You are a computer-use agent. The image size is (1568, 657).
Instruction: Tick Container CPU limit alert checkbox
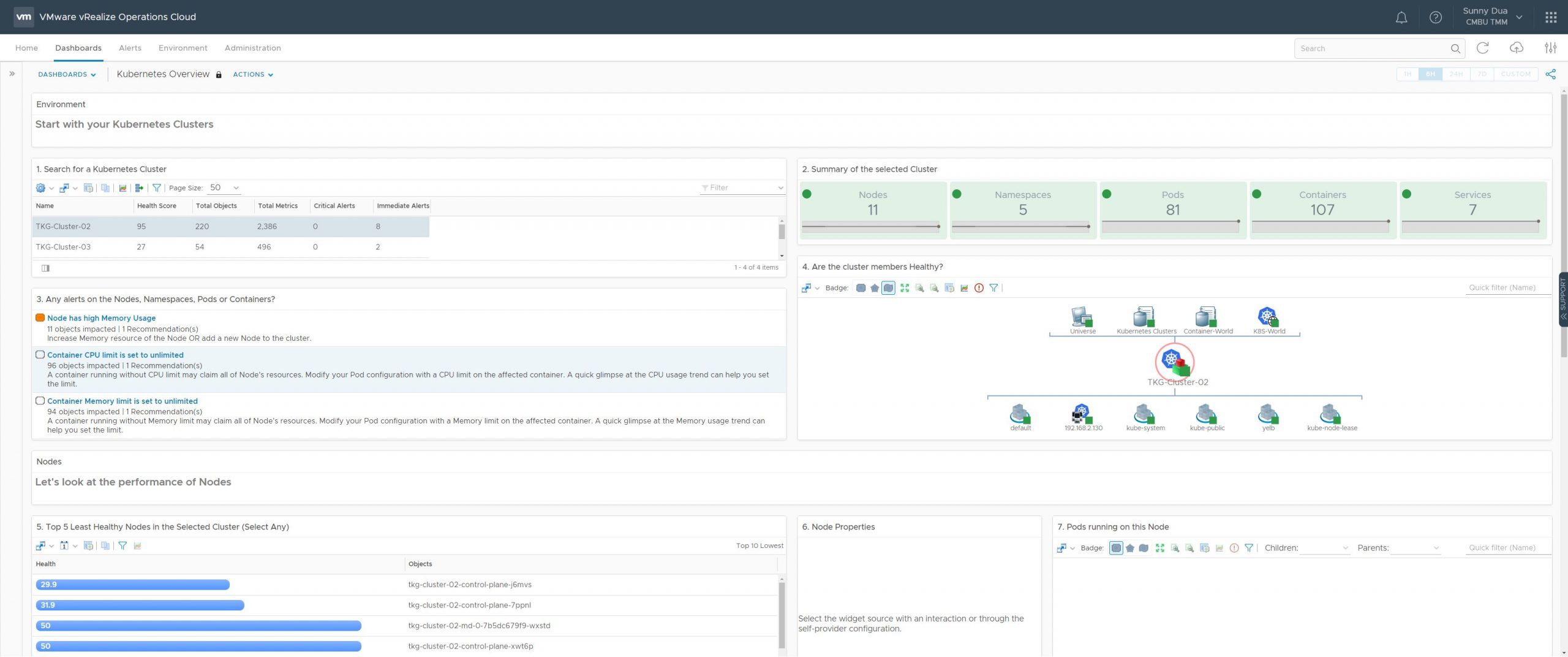point(40,355)
